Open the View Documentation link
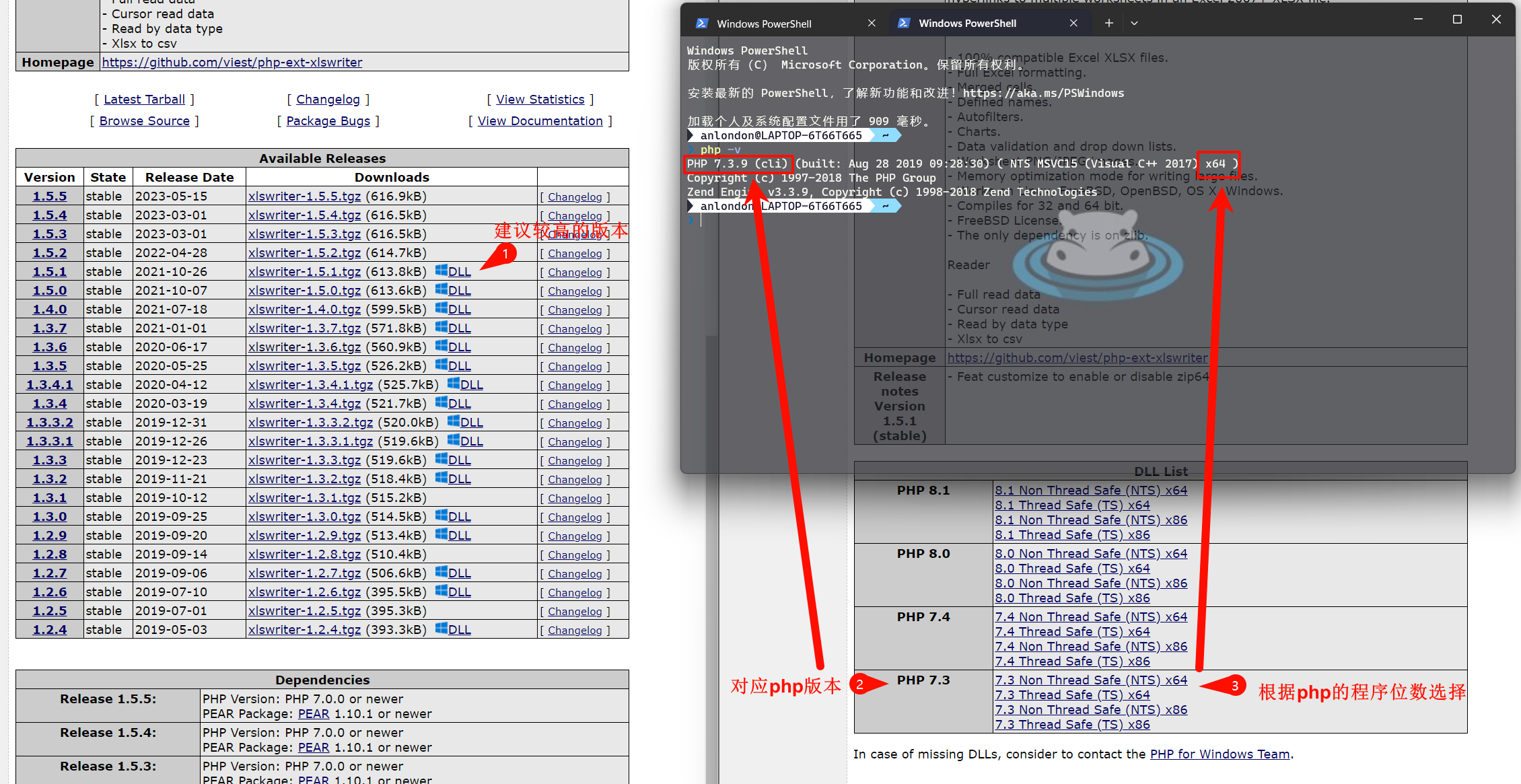 540,121
